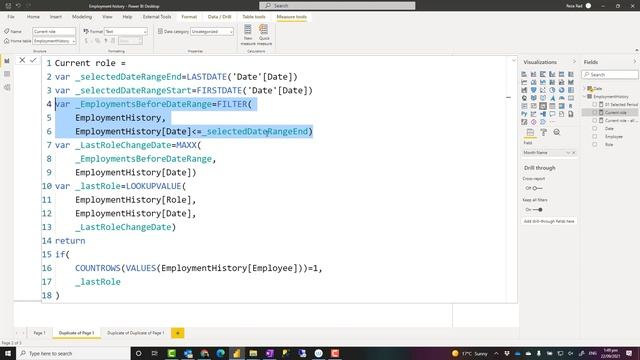Switch to Page 1 tab
Screen dimensions: 640x360
coord(40,333)
